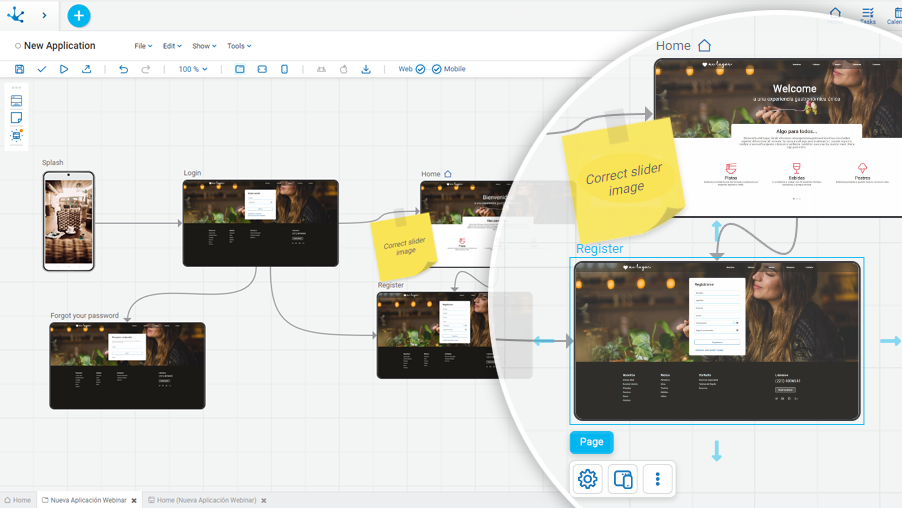Click the blue left arrow beside Register

point(544,341)
